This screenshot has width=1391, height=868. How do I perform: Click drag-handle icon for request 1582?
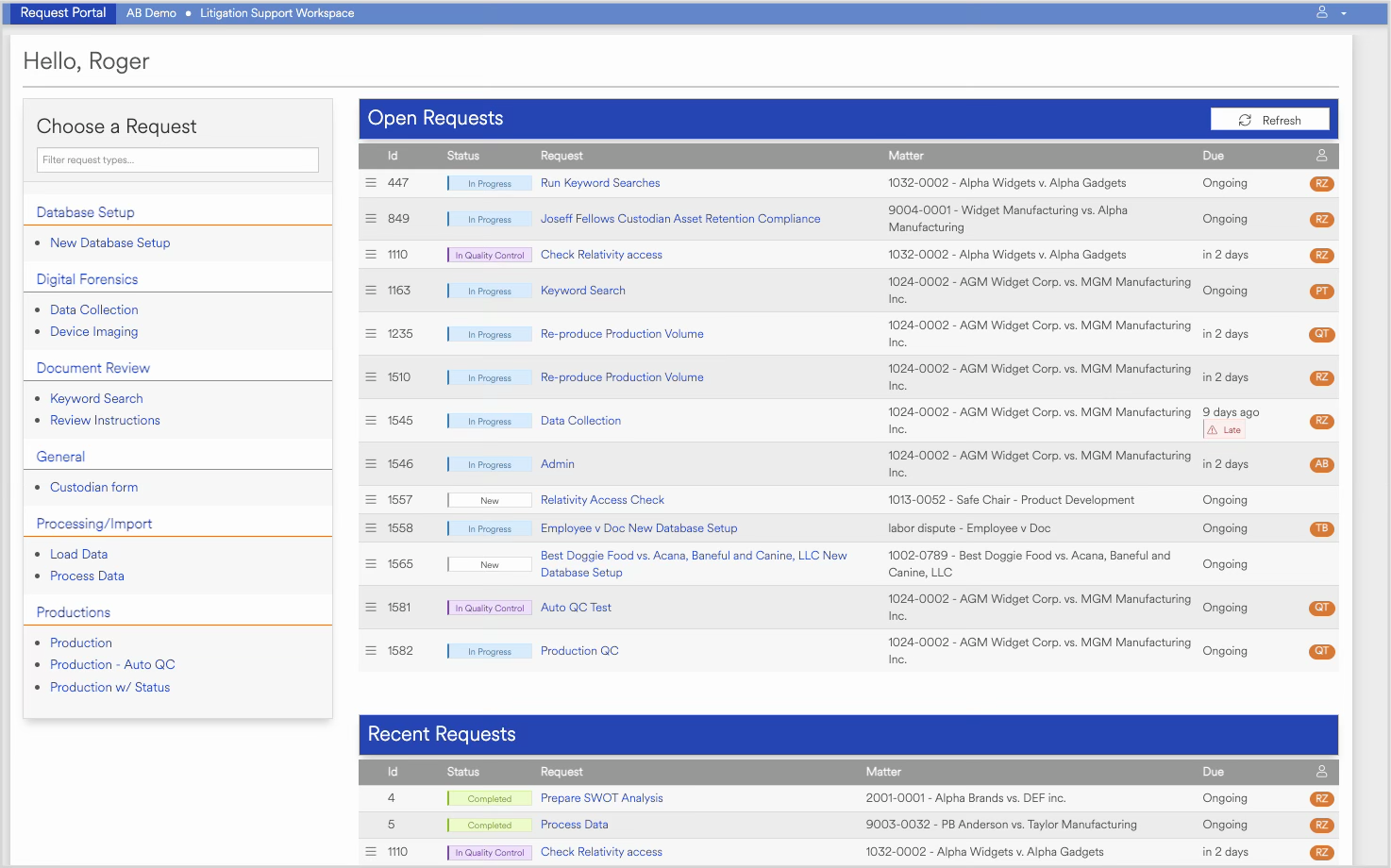(371, 651)
